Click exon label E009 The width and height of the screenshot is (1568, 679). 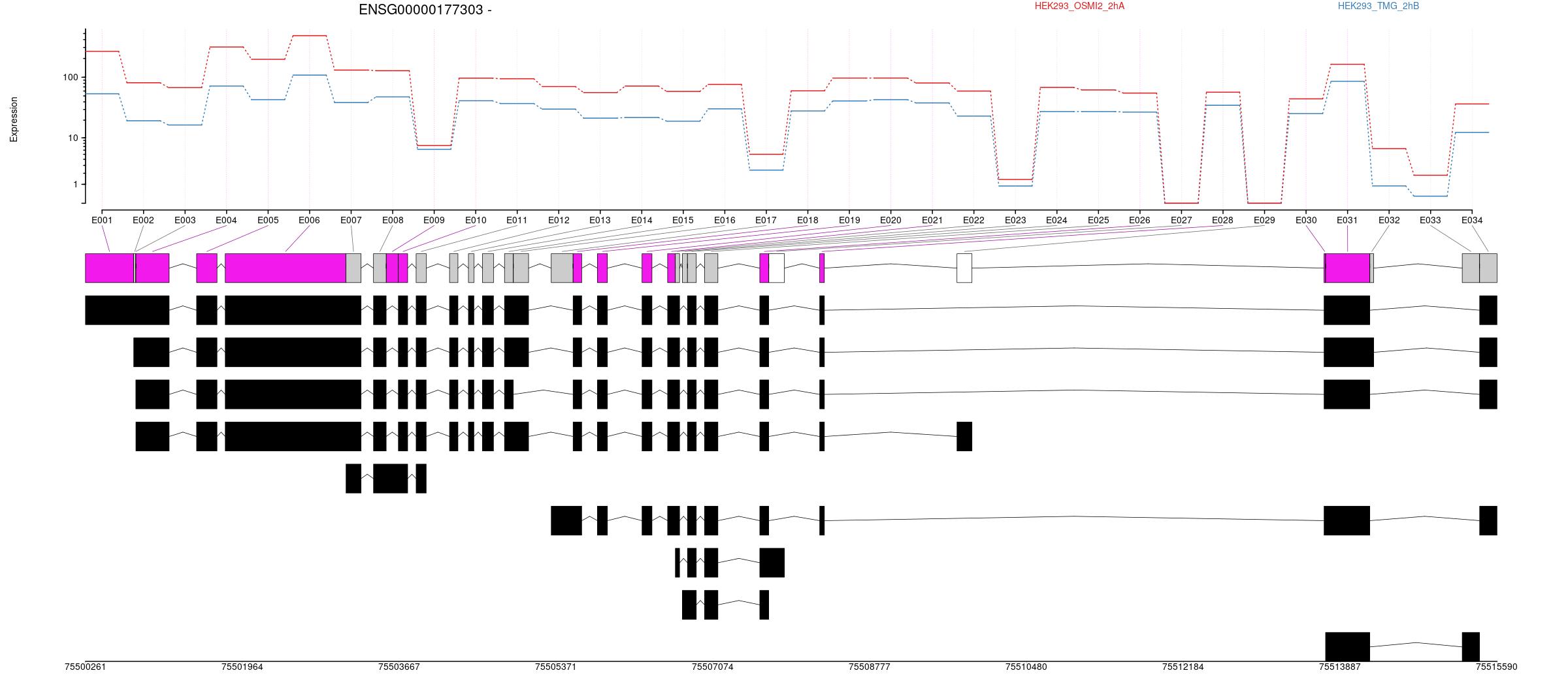coord(434,220)
